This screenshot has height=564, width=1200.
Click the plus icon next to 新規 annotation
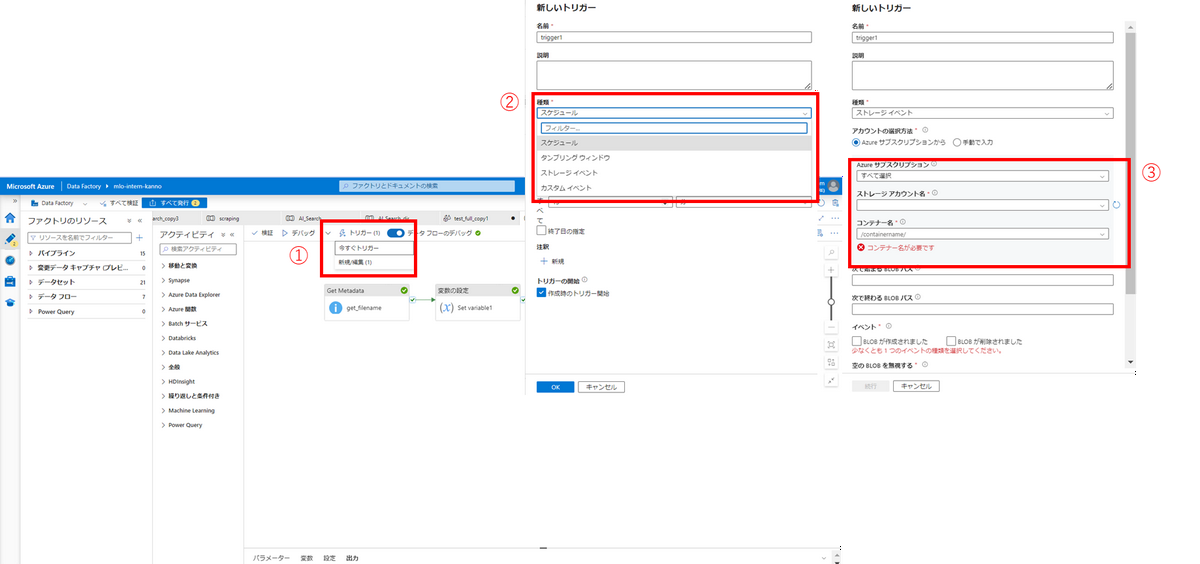coord(544,260)
